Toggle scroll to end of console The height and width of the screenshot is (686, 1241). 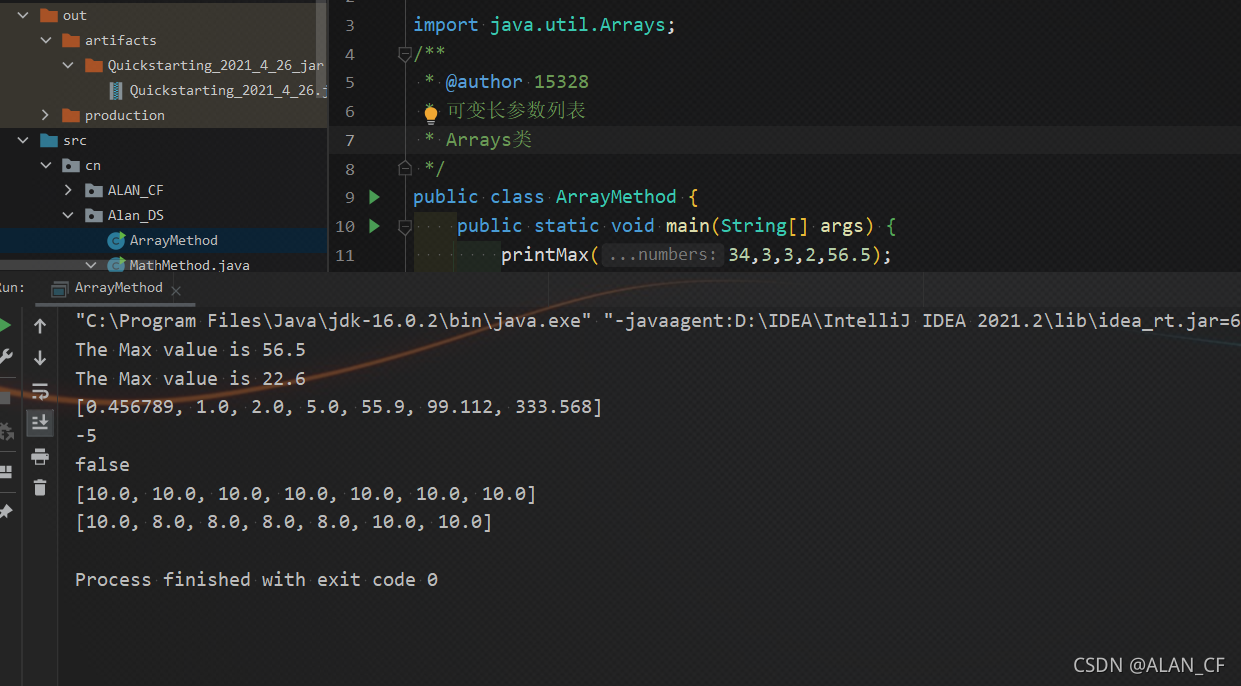(40, 423)
